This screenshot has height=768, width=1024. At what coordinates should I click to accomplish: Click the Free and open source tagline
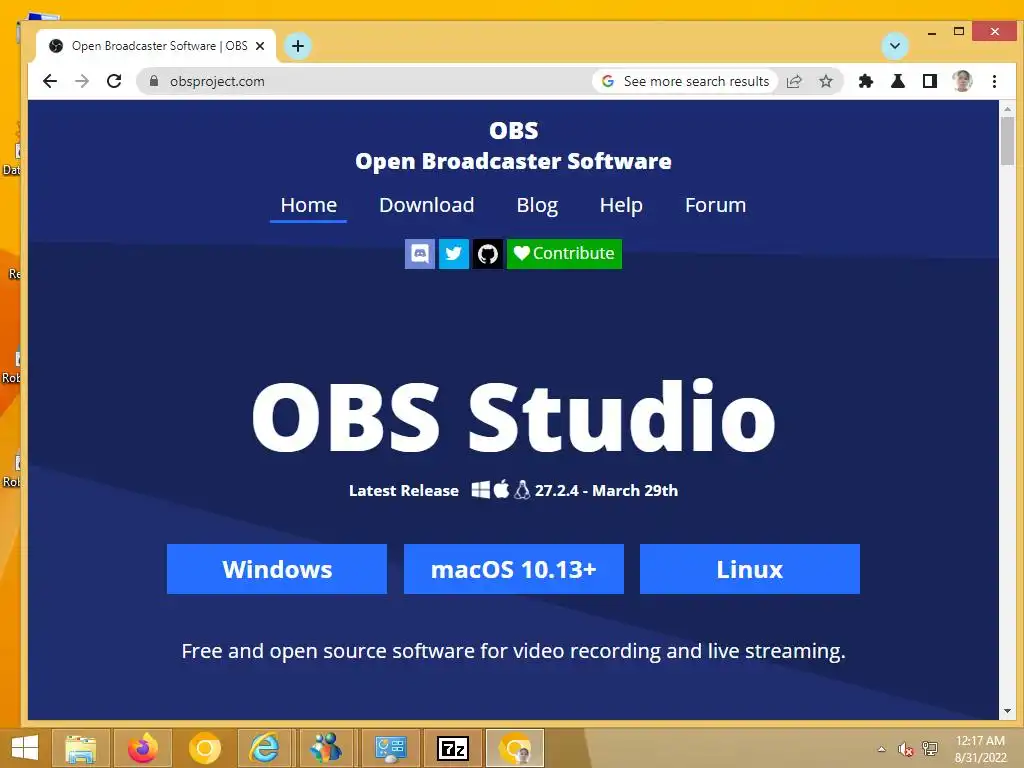pos(513,651)
